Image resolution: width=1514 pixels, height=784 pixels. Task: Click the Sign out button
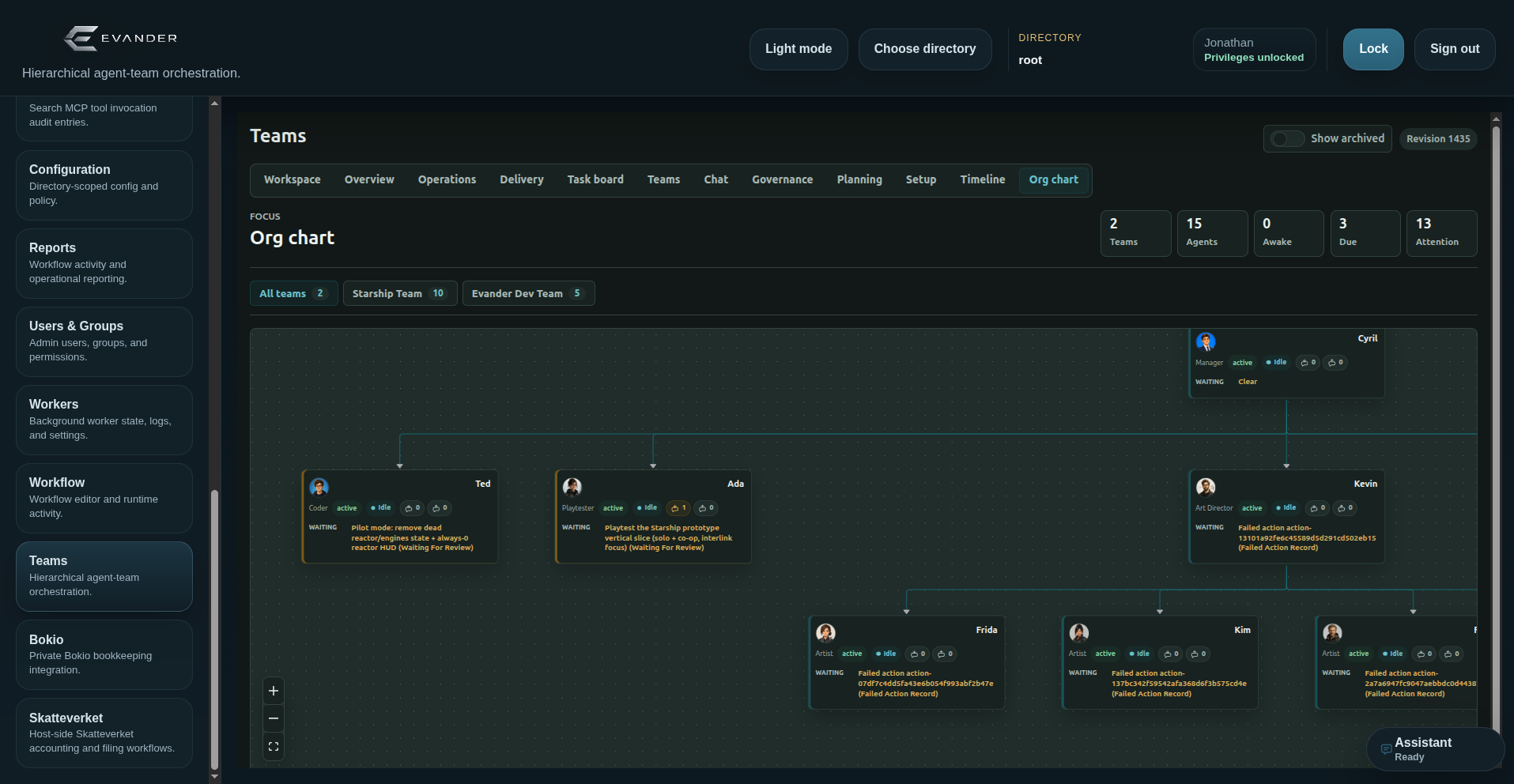[x=1455, y=49]
